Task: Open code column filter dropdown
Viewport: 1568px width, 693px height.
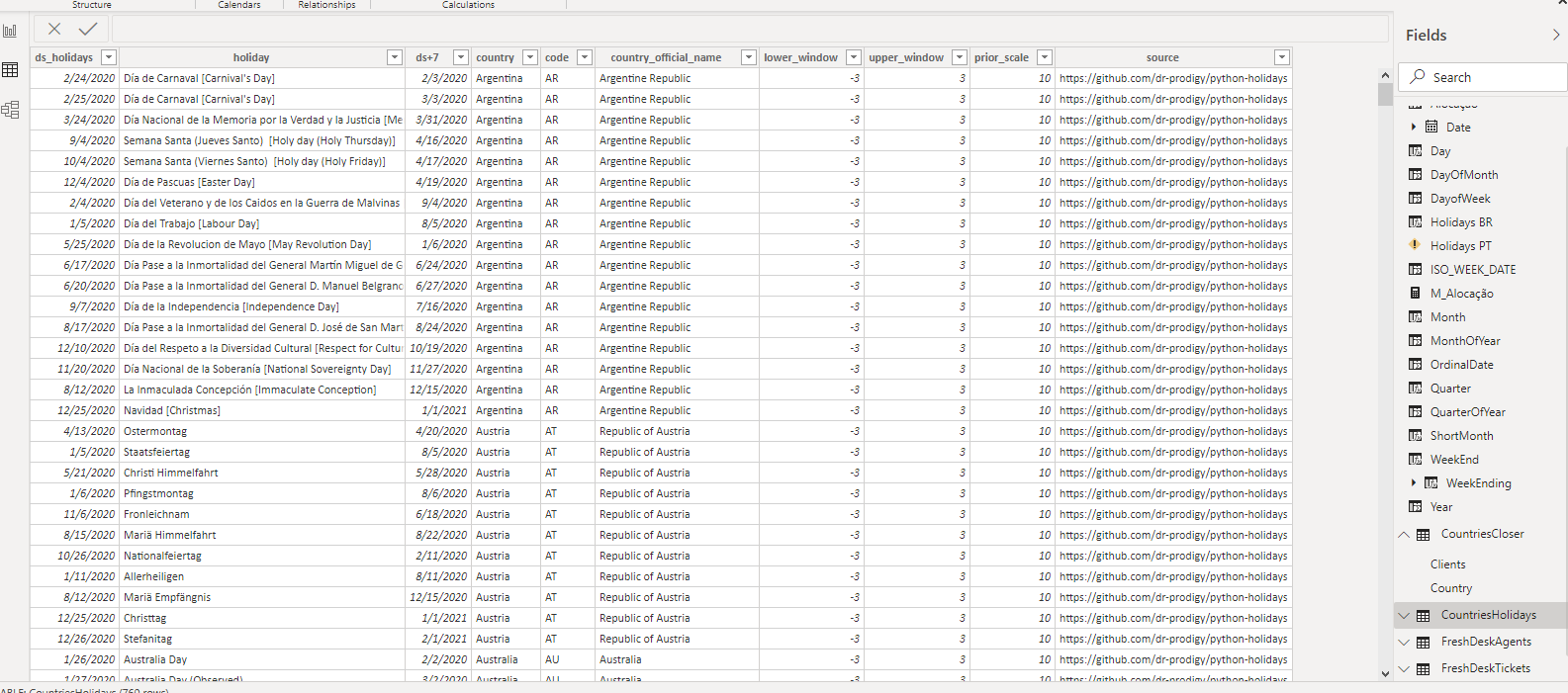Action: tap(585, 57)
